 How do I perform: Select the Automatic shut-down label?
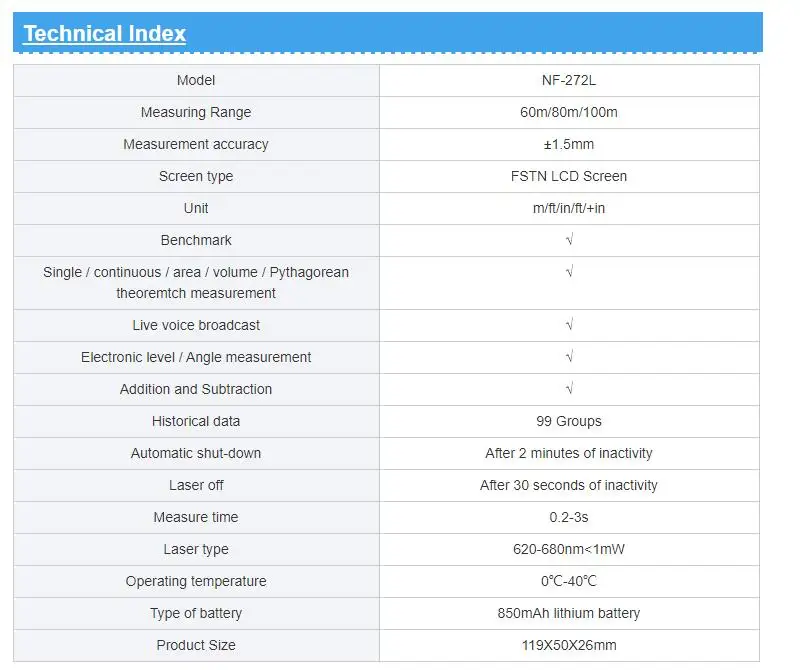point(196,453)
